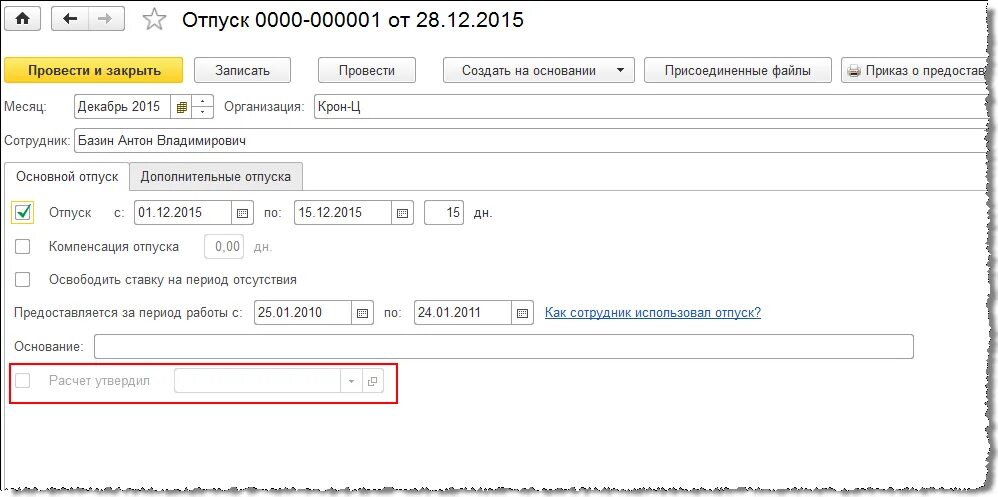Open the Расчет утвердил dropdown list

[351, 381]
